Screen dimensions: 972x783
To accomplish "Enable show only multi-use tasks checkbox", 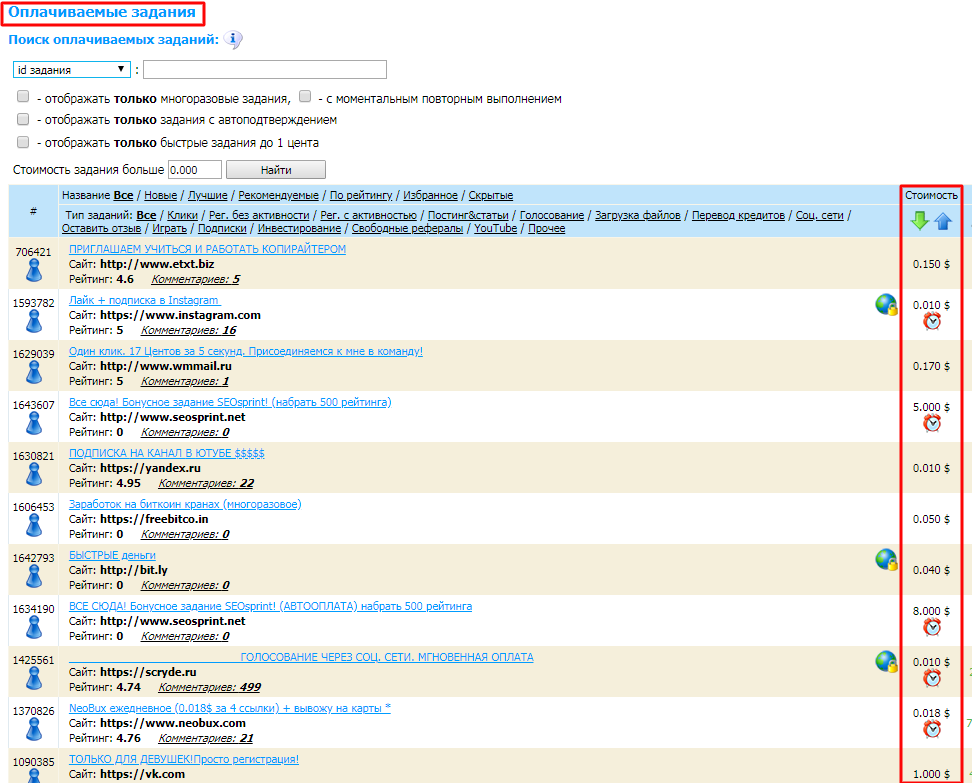I will (x=22, y=96).
